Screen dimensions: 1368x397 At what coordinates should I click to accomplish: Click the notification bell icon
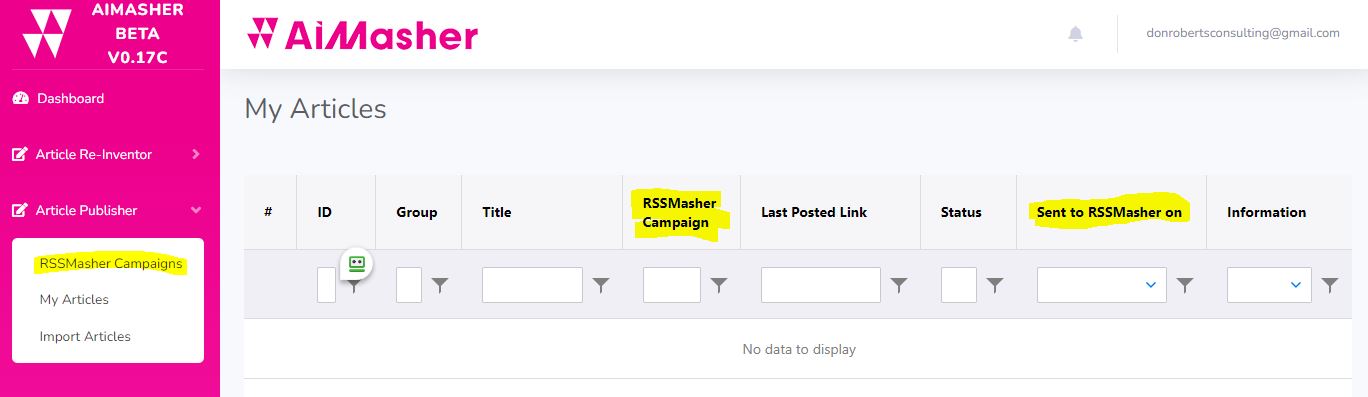1076,34
